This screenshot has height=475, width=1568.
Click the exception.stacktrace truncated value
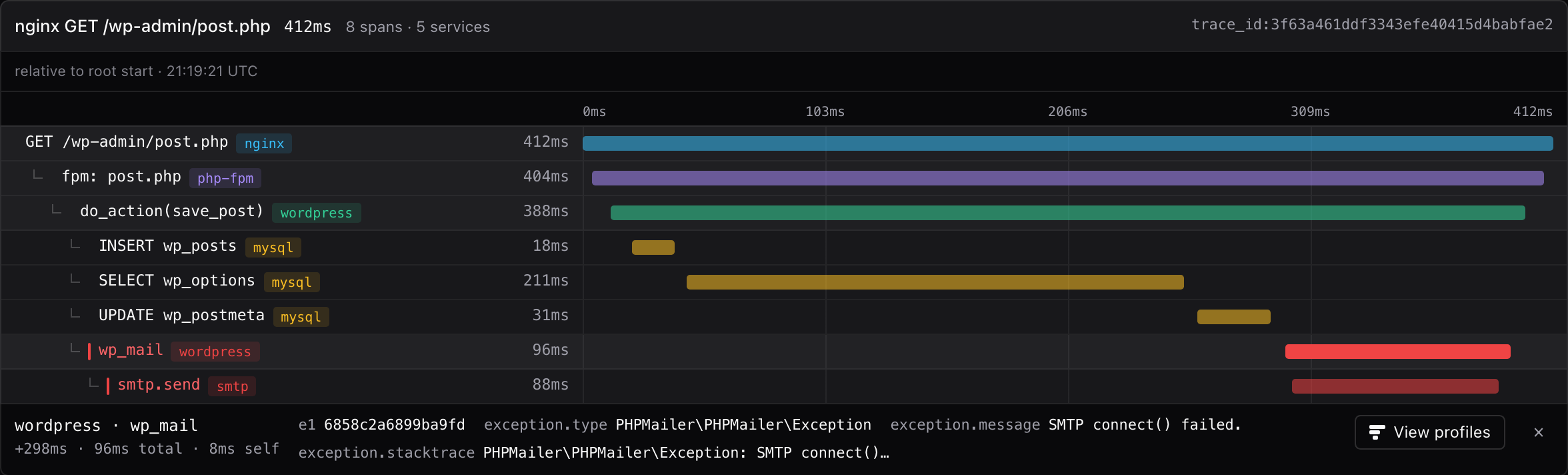(686, 453)
